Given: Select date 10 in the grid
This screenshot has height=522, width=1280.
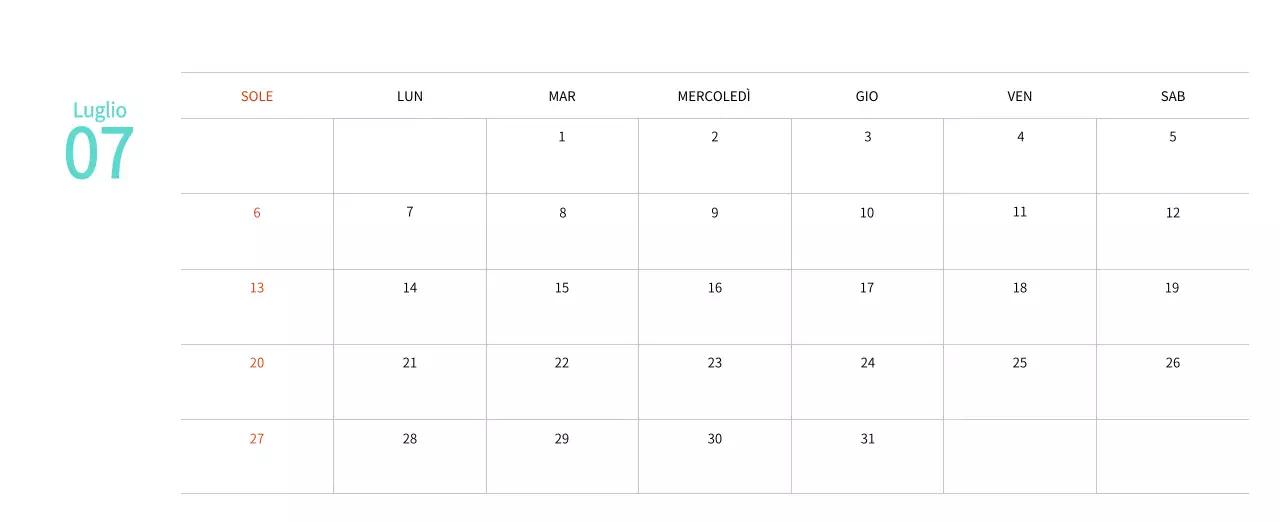Looking at the screenshot, I should [x=867, y=213].
